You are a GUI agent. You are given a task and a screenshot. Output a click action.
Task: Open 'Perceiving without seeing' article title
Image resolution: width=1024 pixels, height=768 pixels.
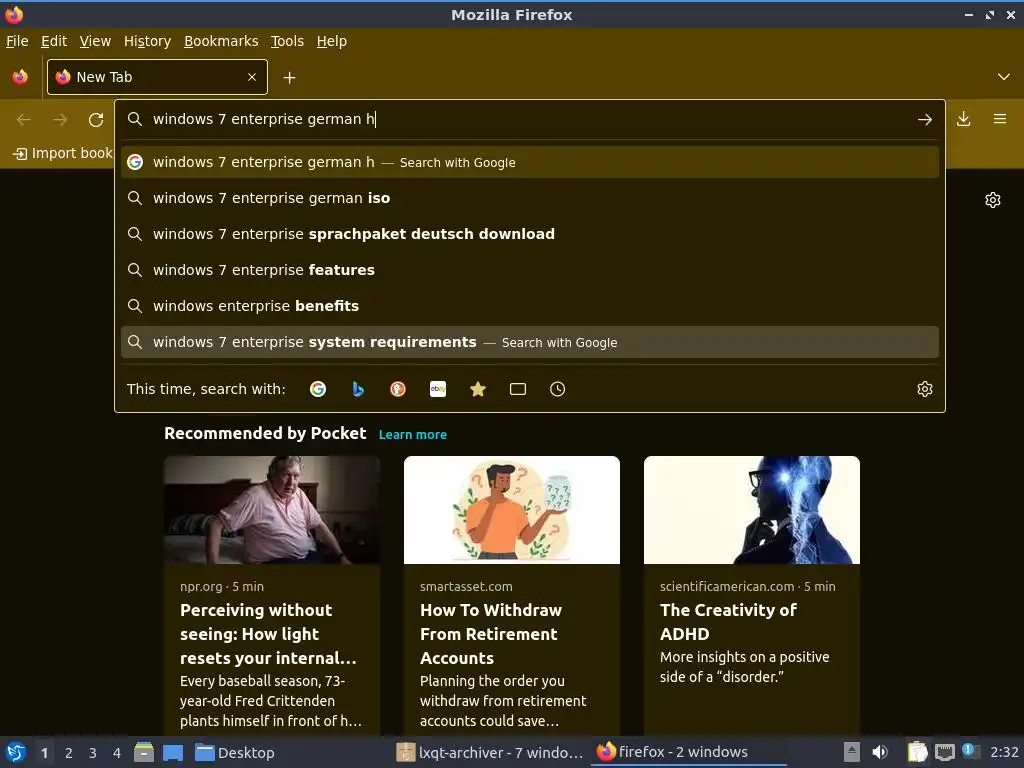pos(268,634)
